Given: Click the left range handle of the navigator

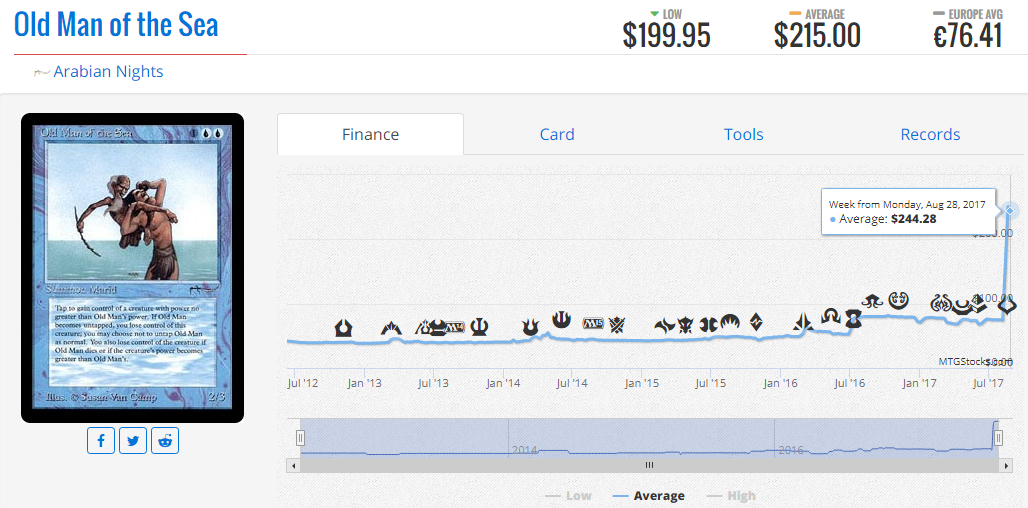Looking at the screenshot, I should pos(300,437).
